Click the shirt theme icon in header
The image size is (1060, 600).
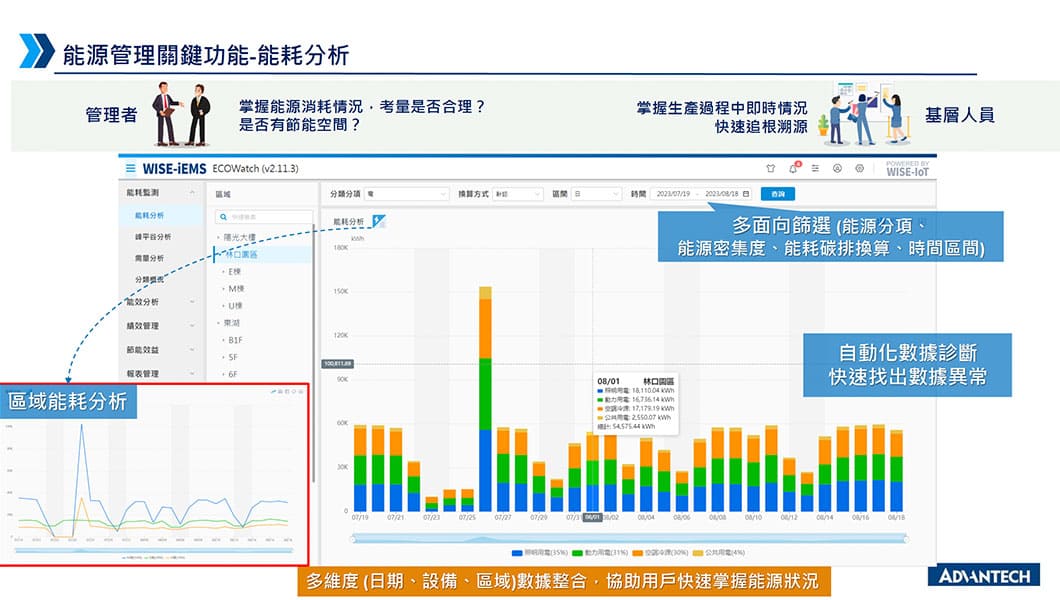771,168
